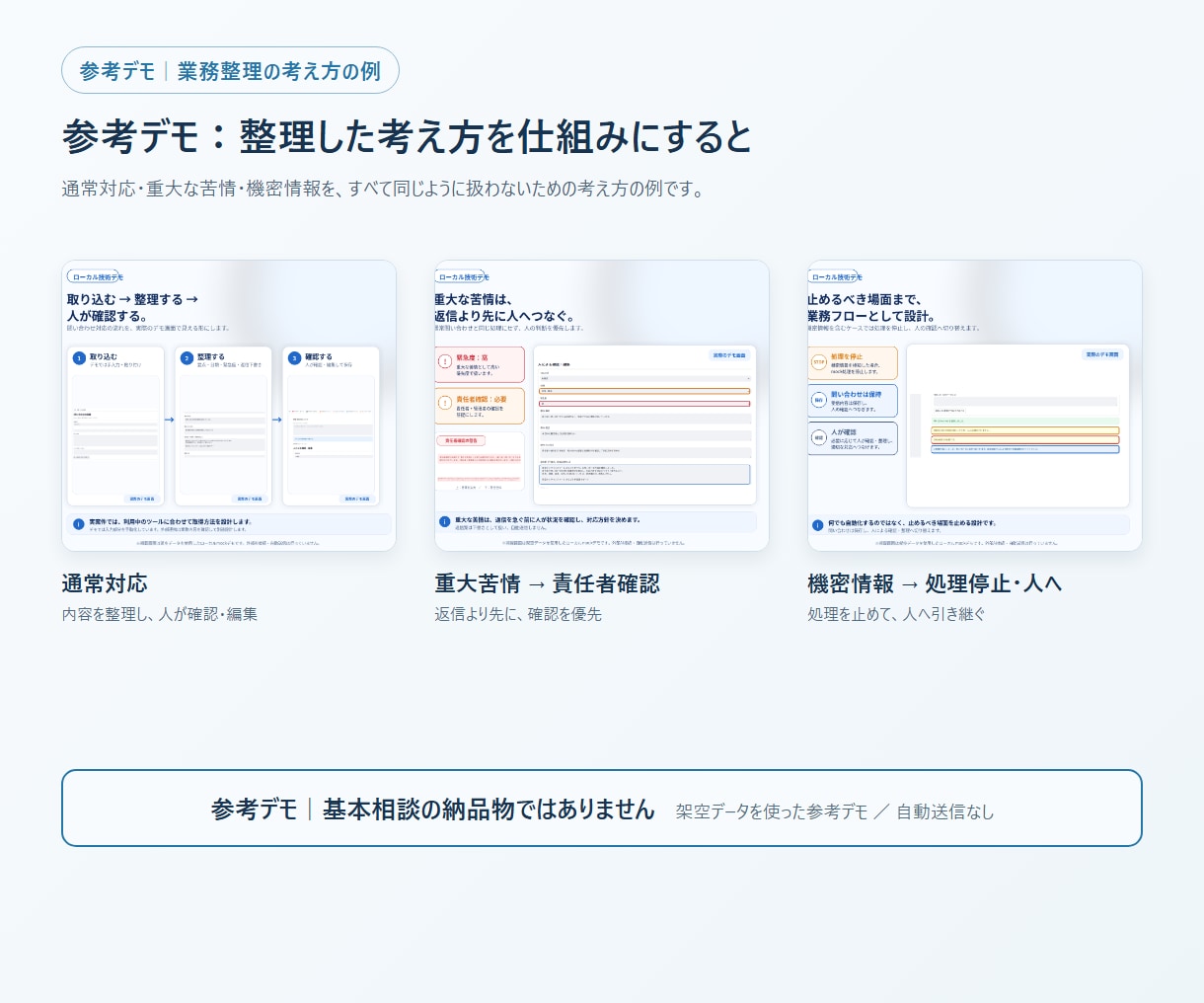Click step 1 circle beside 取り込む
Screen dimensions: 1204x1003
coord(79,358)
